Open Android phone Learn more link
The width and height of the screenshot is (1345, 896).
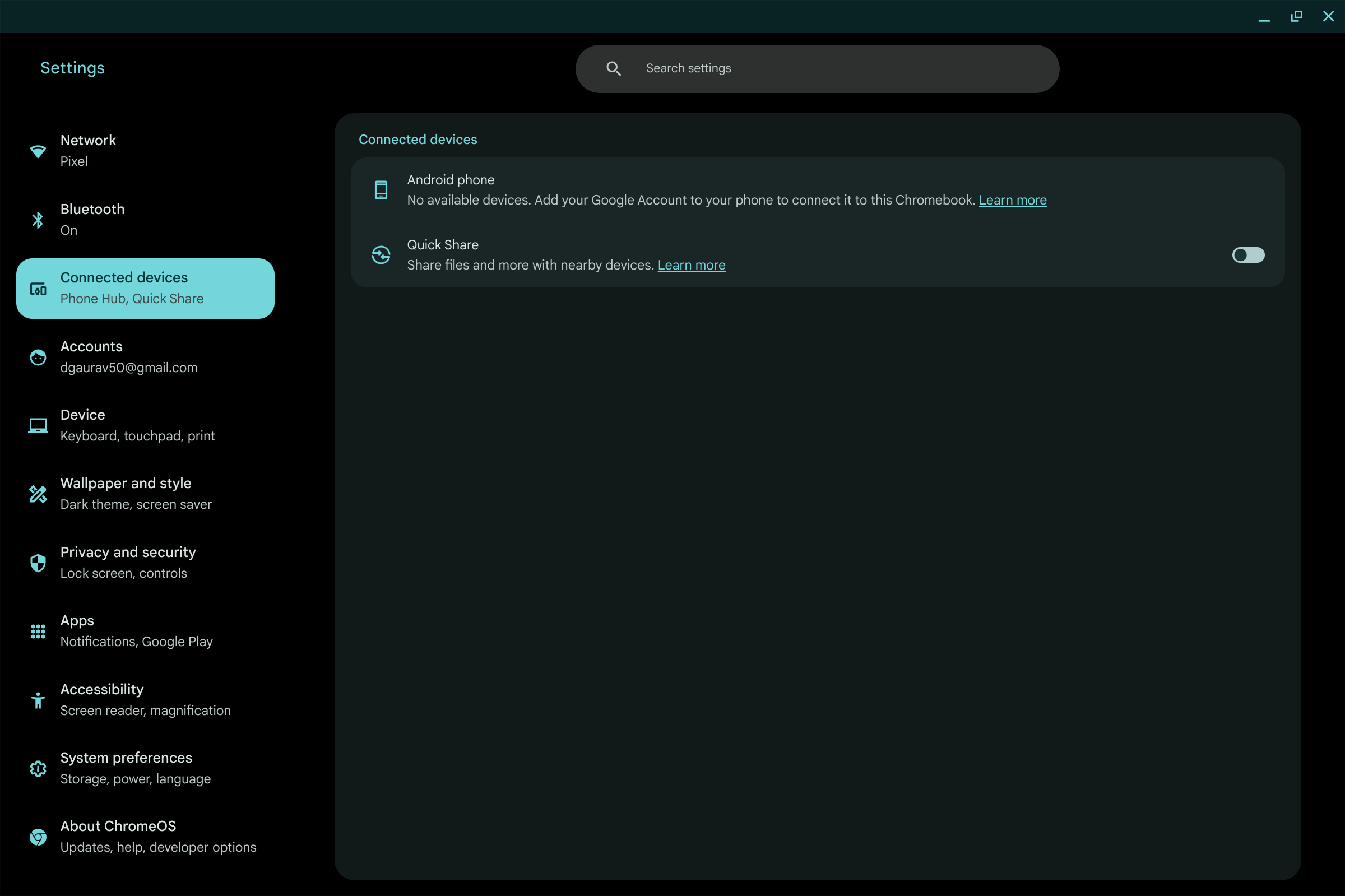pos(1013,200)
